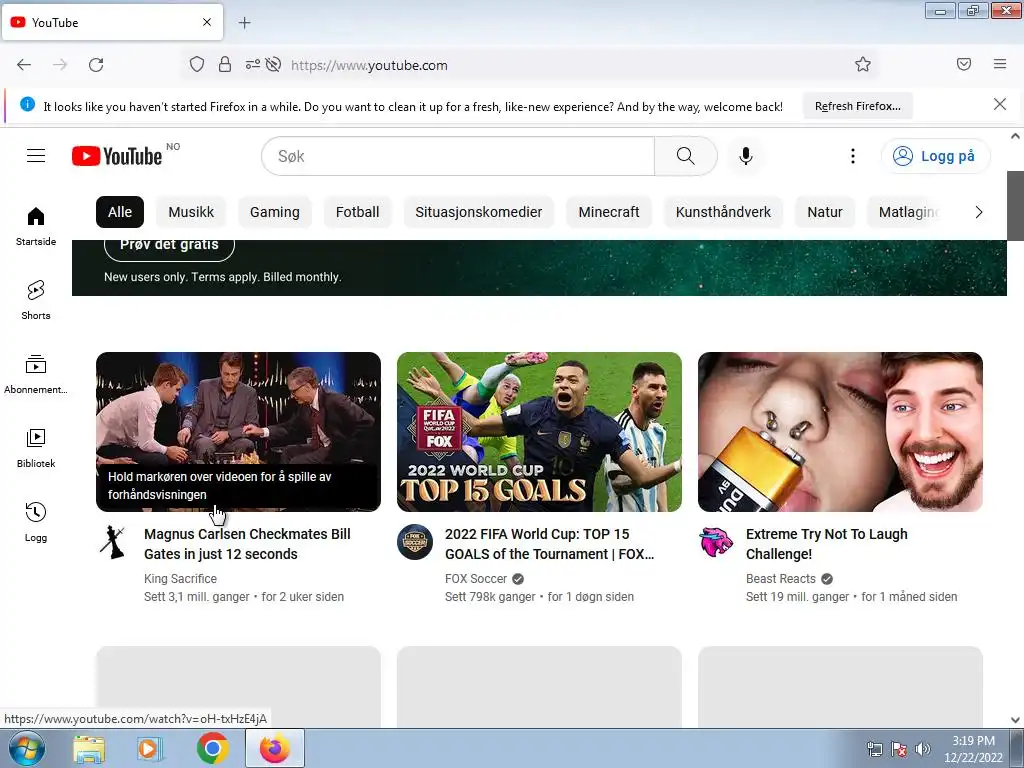Select the Situasjonskomedier filter chip

pos(479,212)
